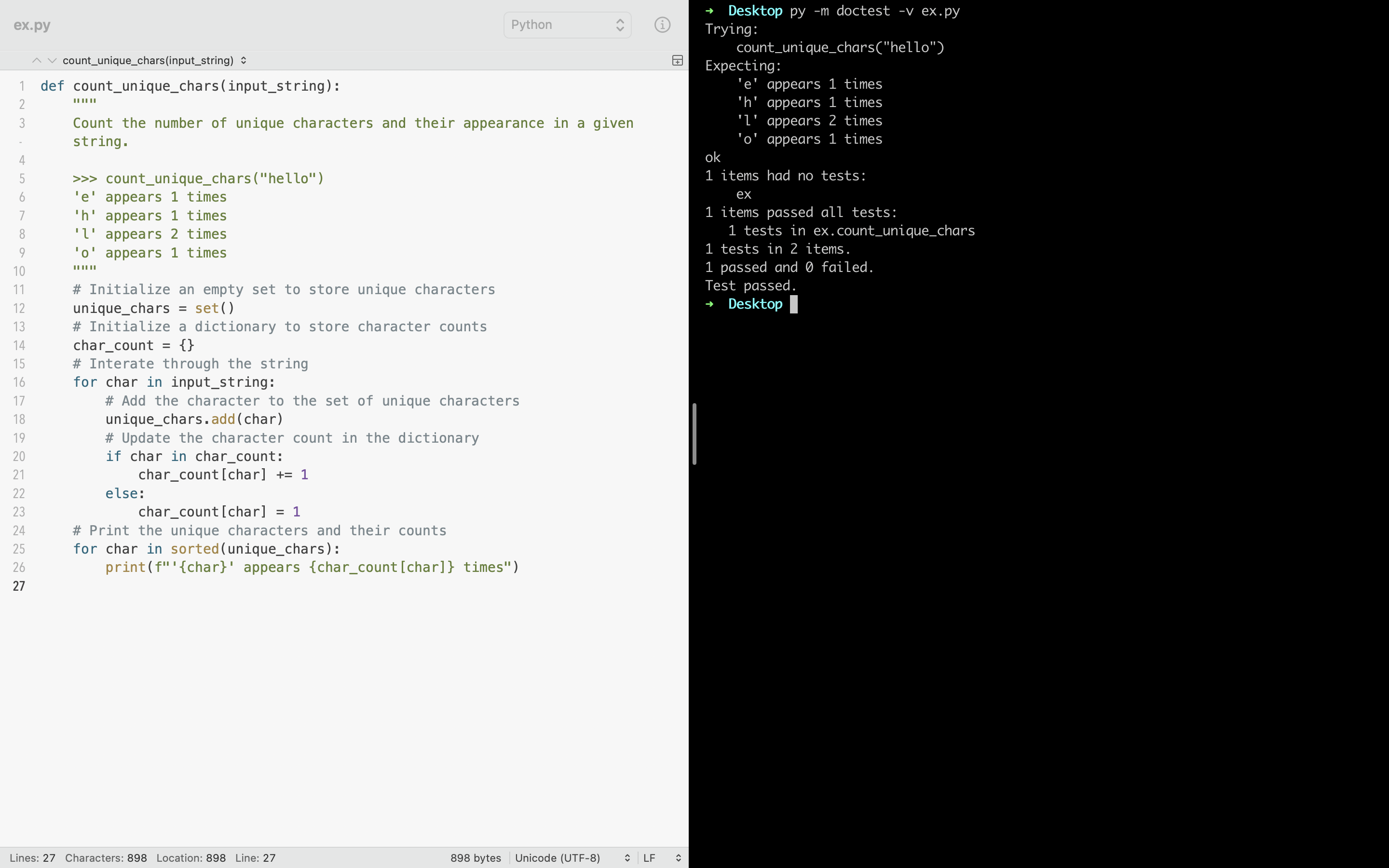This screenshot has height=868, width=1389.
Task: Click the '# Interate through the string' comment
Action: 191,364
